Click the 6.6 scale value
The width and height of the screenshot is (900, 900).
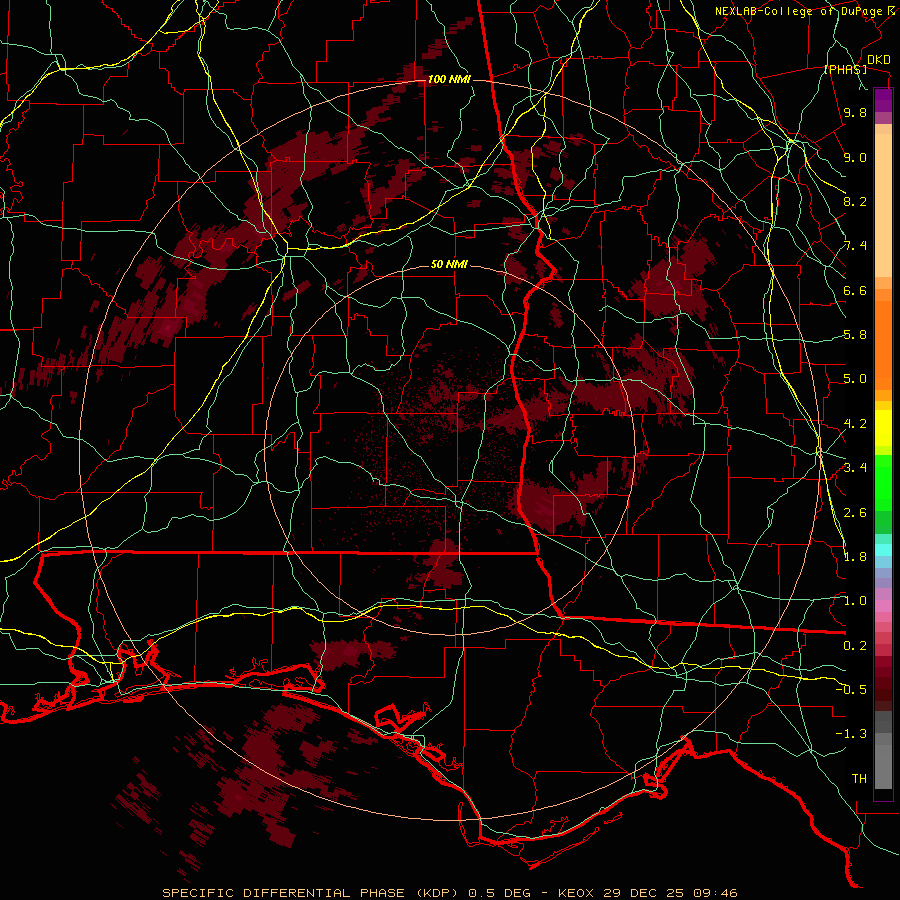tap(855, 290)
